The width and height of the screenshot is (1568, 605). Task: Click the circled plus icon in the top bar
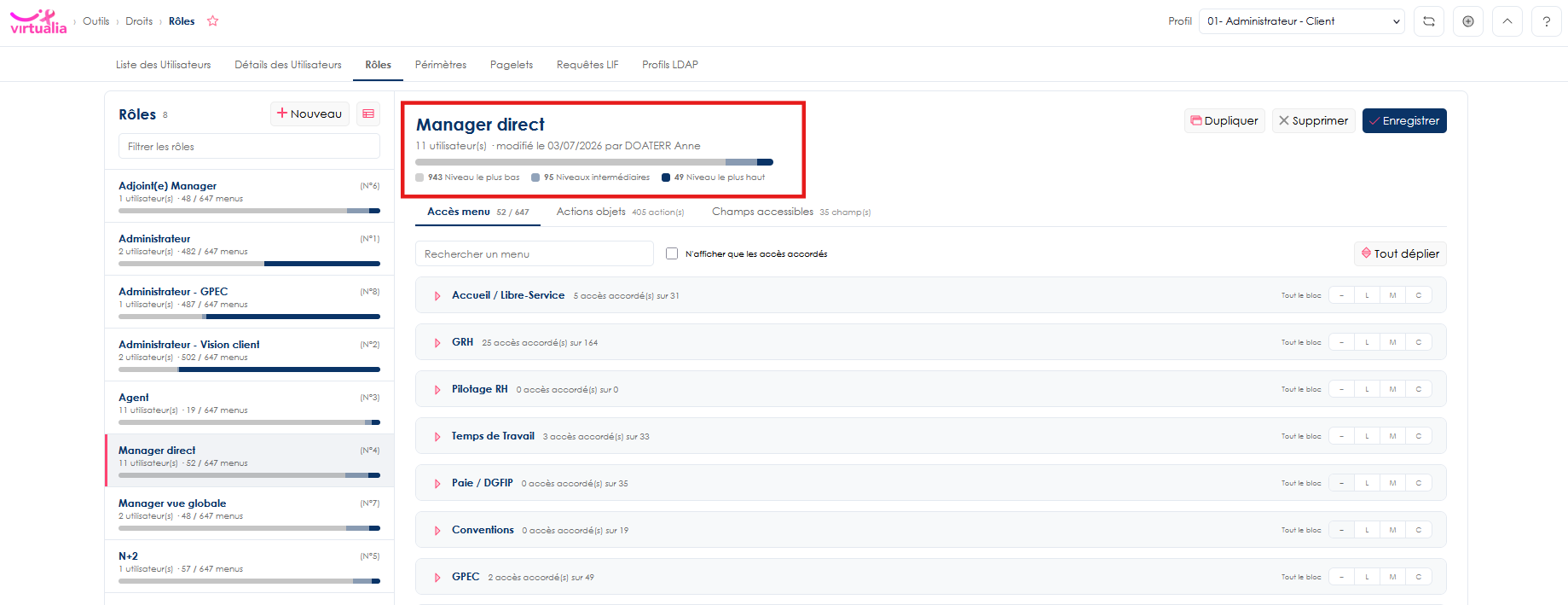click(x=1468, y=21)
